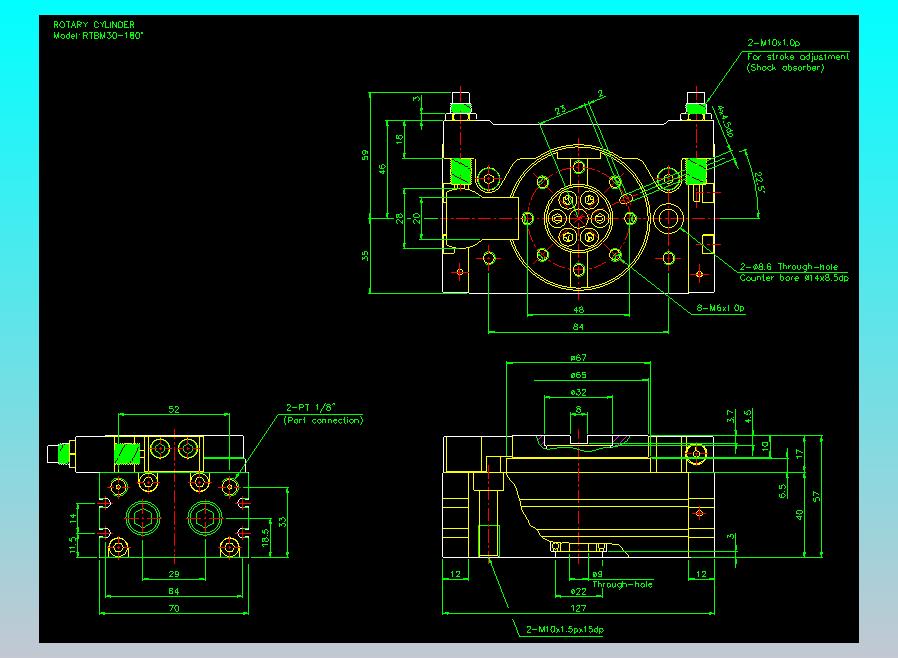Select the 11.5 dimension value

click(72, 545)
